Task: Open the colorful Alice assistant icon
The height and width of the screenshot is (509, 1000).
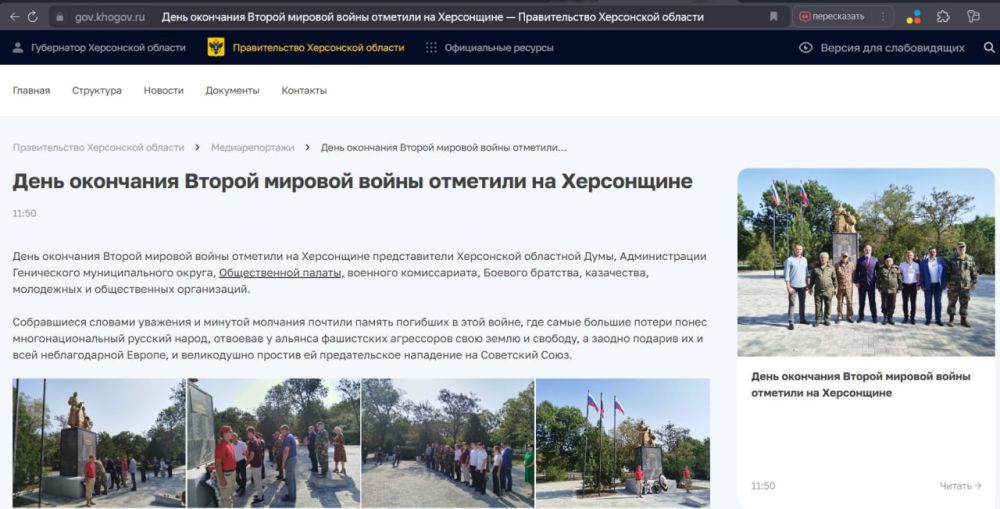Action: click(x=914, y=17)
